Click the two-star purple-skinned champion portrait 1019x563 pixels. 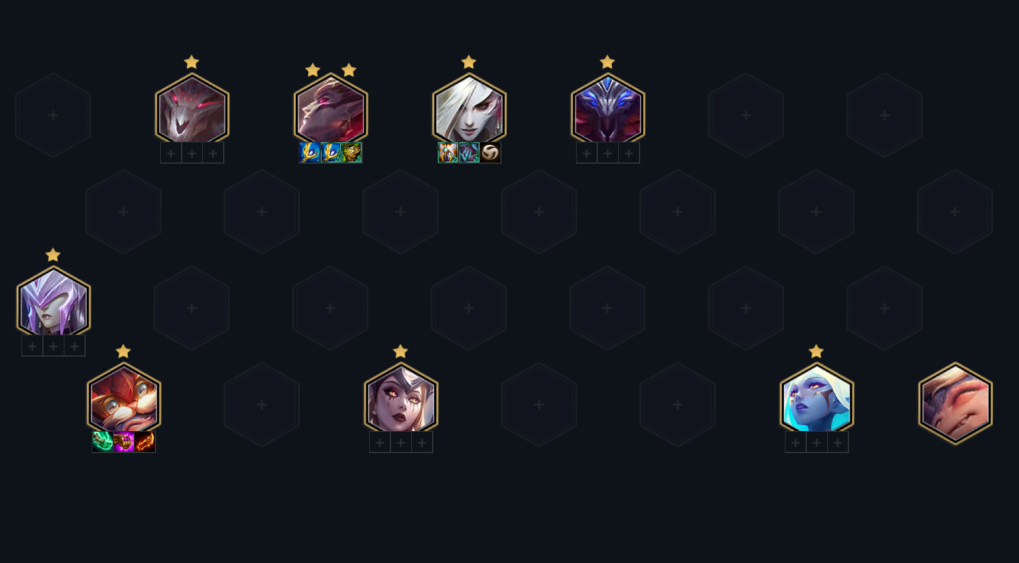(331, 109)
